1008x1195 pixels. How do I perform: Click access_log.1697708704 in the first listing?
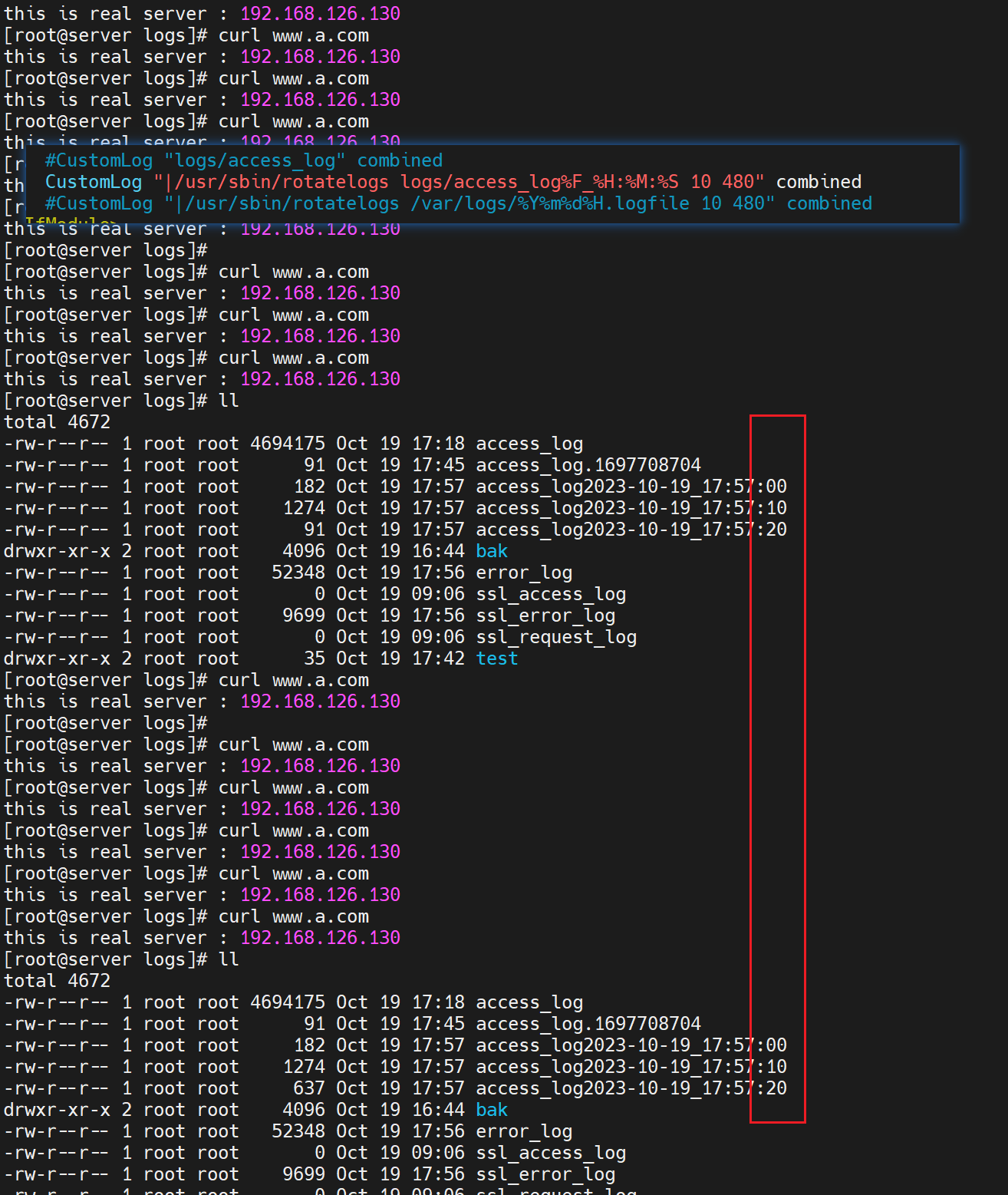coord(588,465)
